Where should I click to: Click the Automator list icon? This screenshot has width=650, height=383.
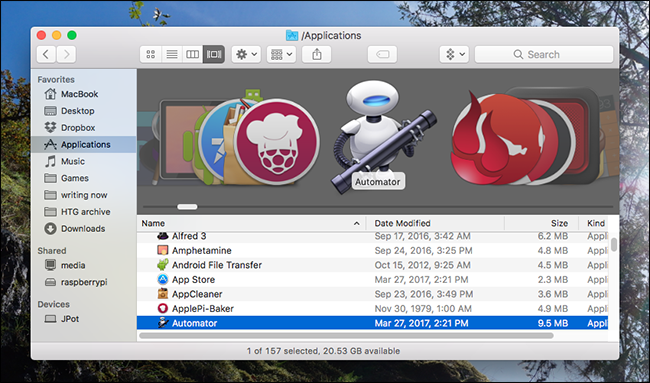163,323
